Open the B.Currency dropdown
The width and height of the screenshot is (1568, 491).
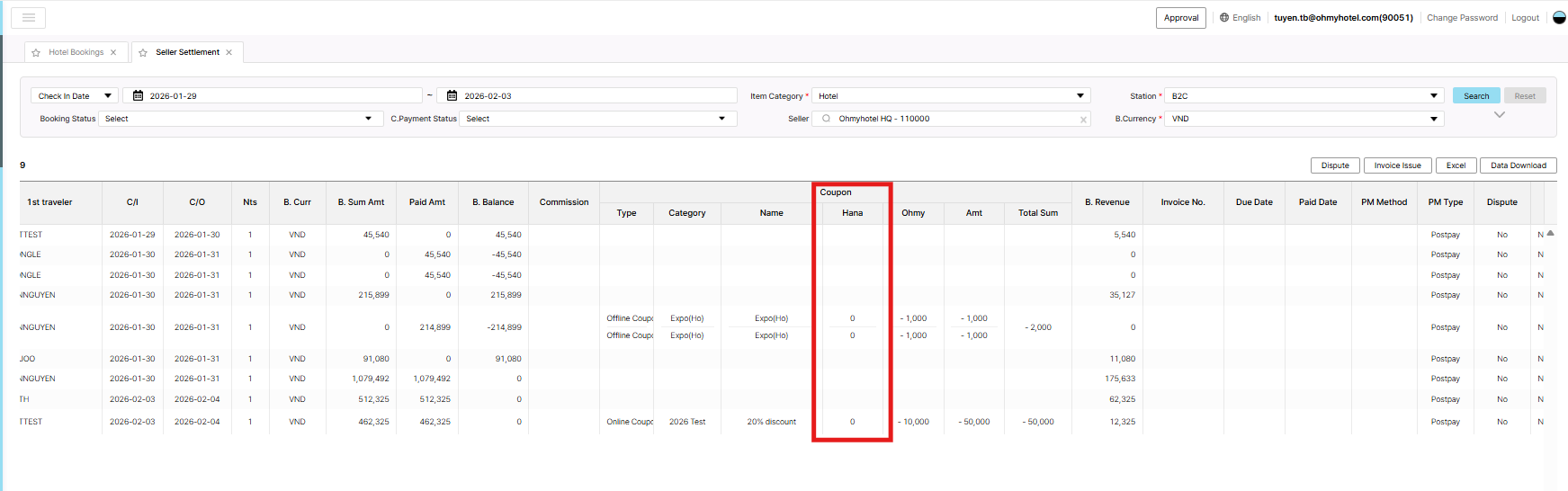[x=1304, y=119]
